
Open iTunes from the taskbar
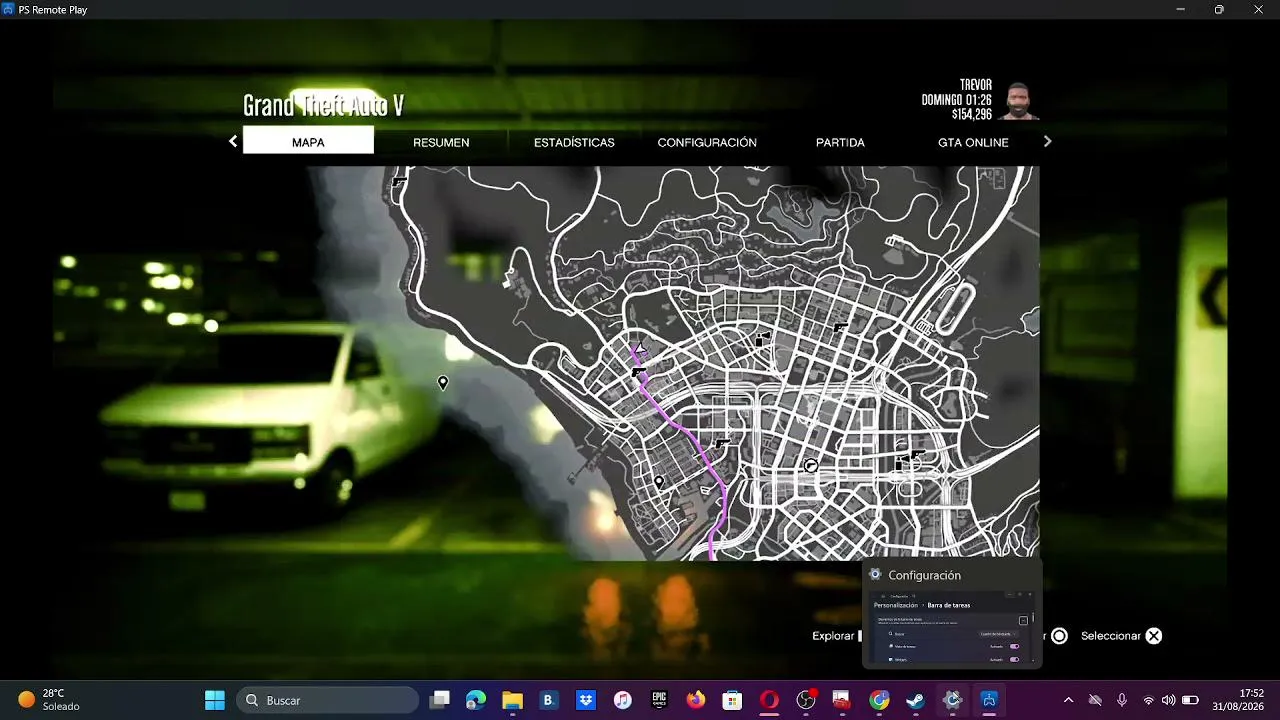point(622,700)
